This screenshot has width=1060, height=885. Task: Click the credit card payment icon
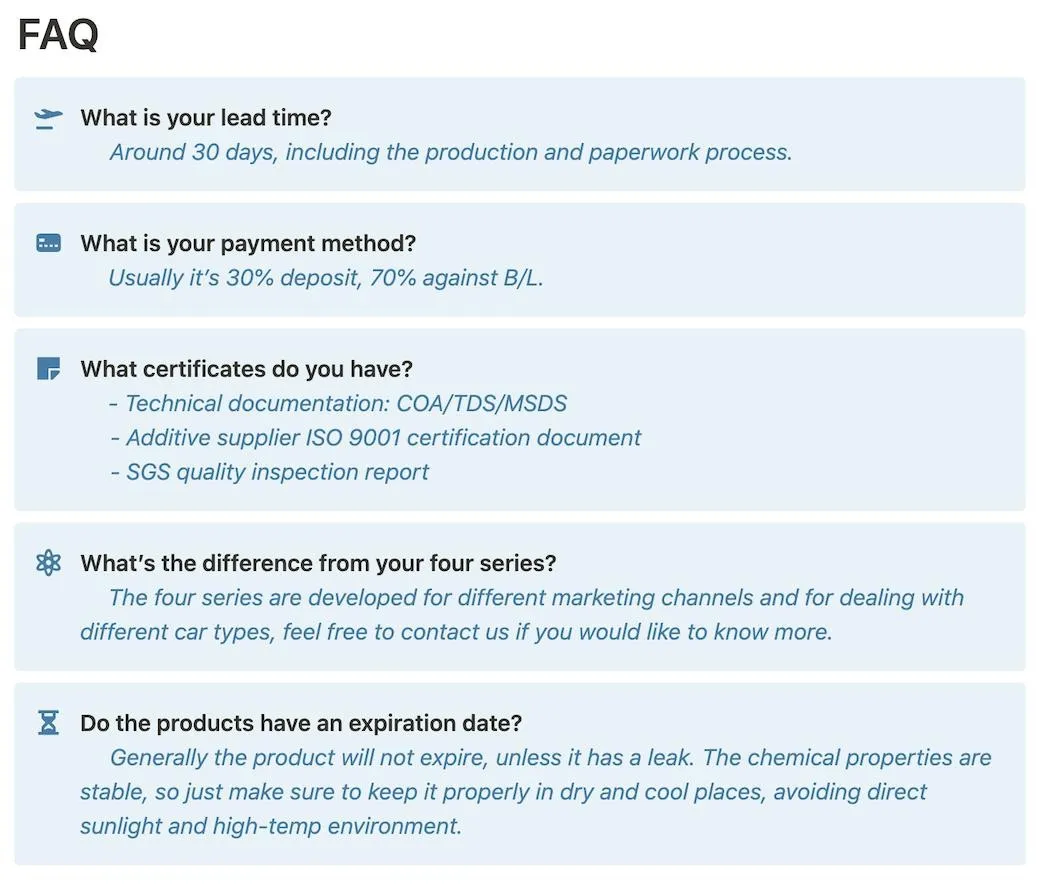point(48,244)
